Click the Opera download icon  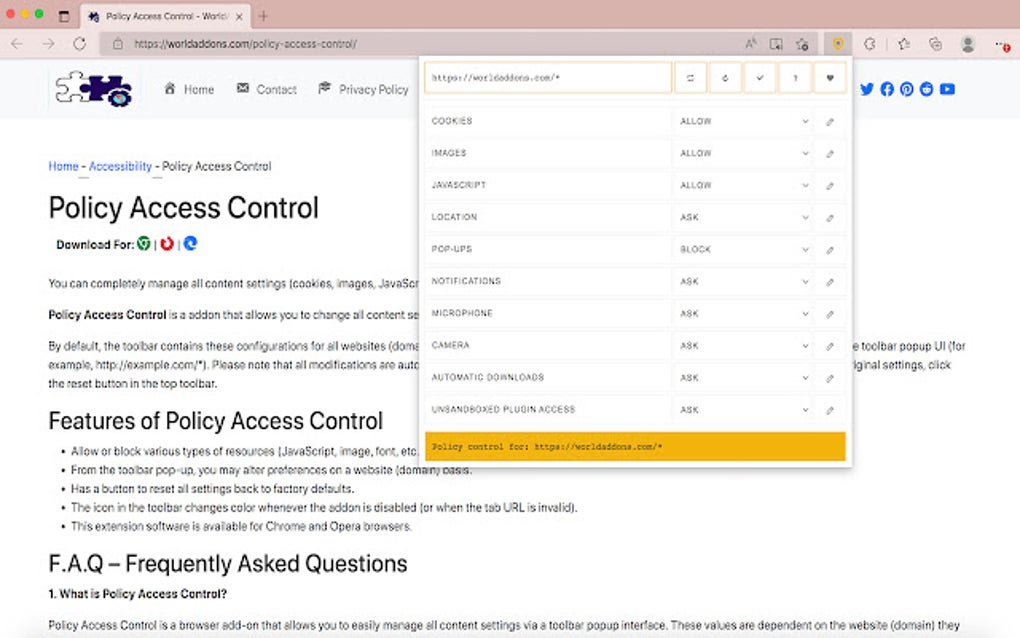tap(167, 244)
